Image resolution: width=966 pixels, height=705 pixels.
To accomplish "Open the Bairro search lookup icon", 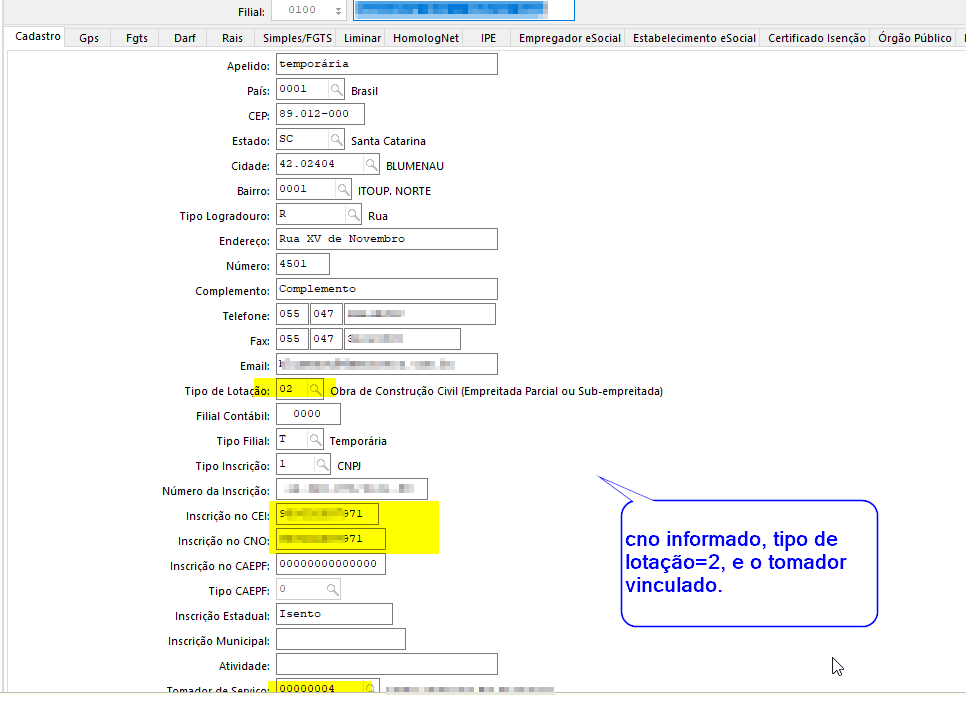I will [343, 190].
